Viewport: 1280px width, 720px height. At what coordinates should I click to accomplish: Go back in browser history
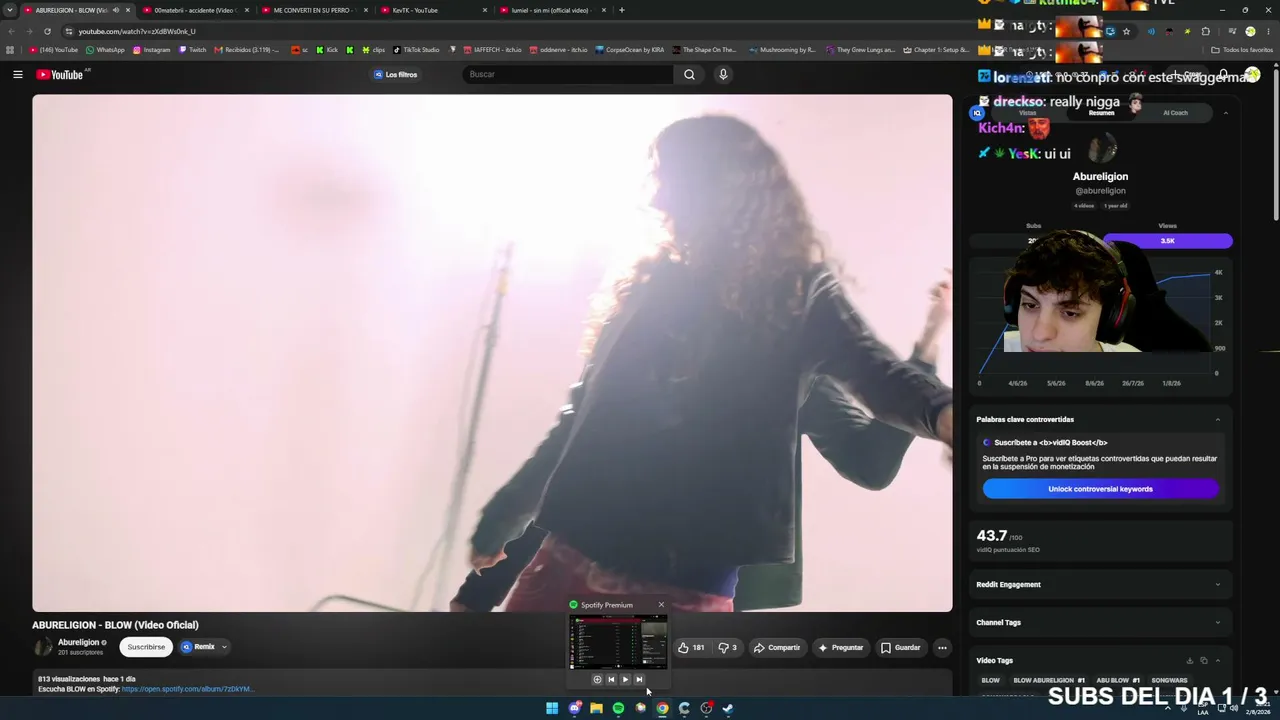click(11, 31)
